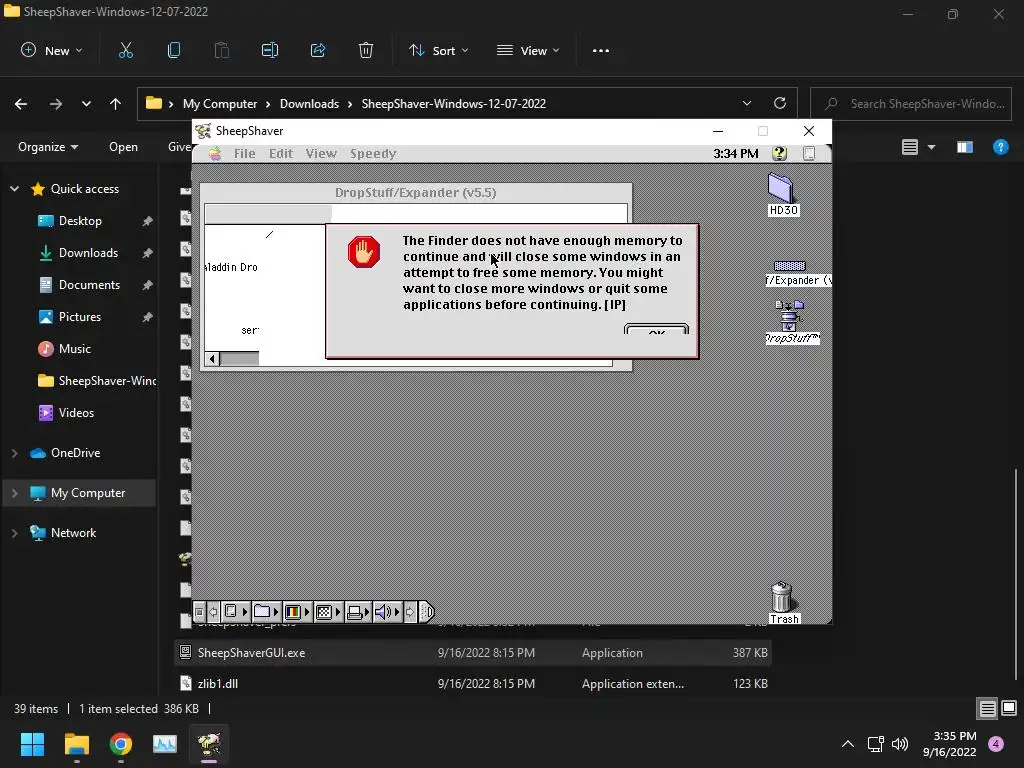Click left scroll arrow in DropStuff window
The height and width of the screenshot is (768, 1024).
[212, 359]
